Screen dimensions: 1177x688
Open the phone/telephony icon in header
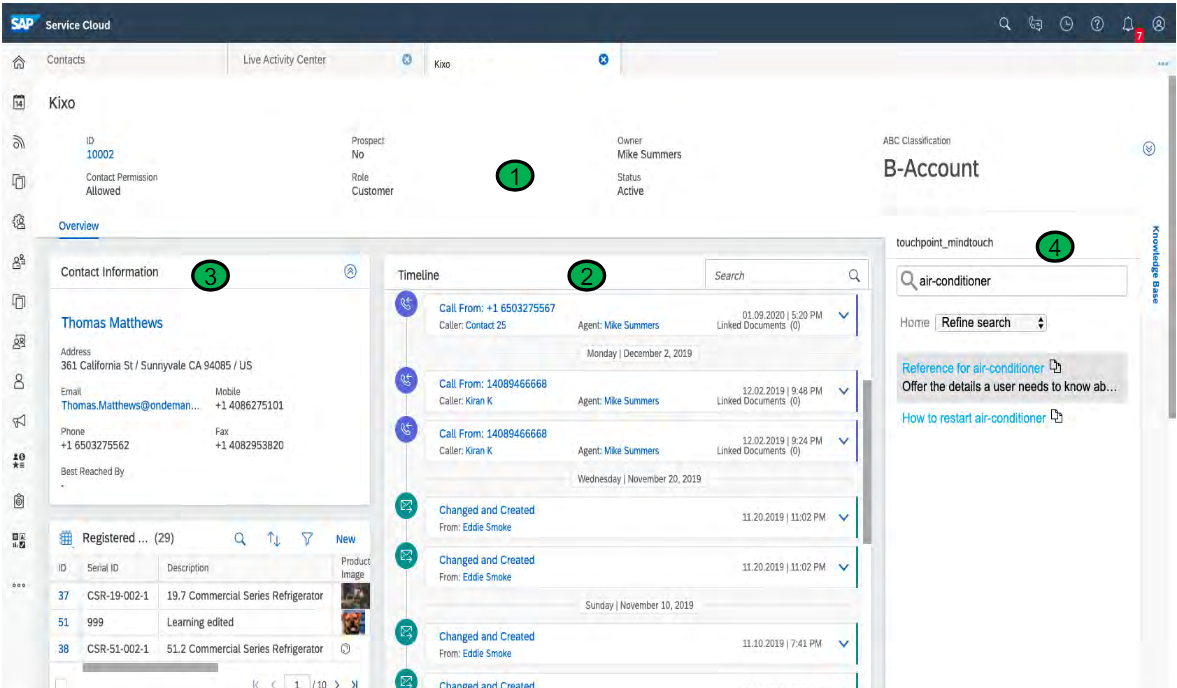tap(1035, 24)
